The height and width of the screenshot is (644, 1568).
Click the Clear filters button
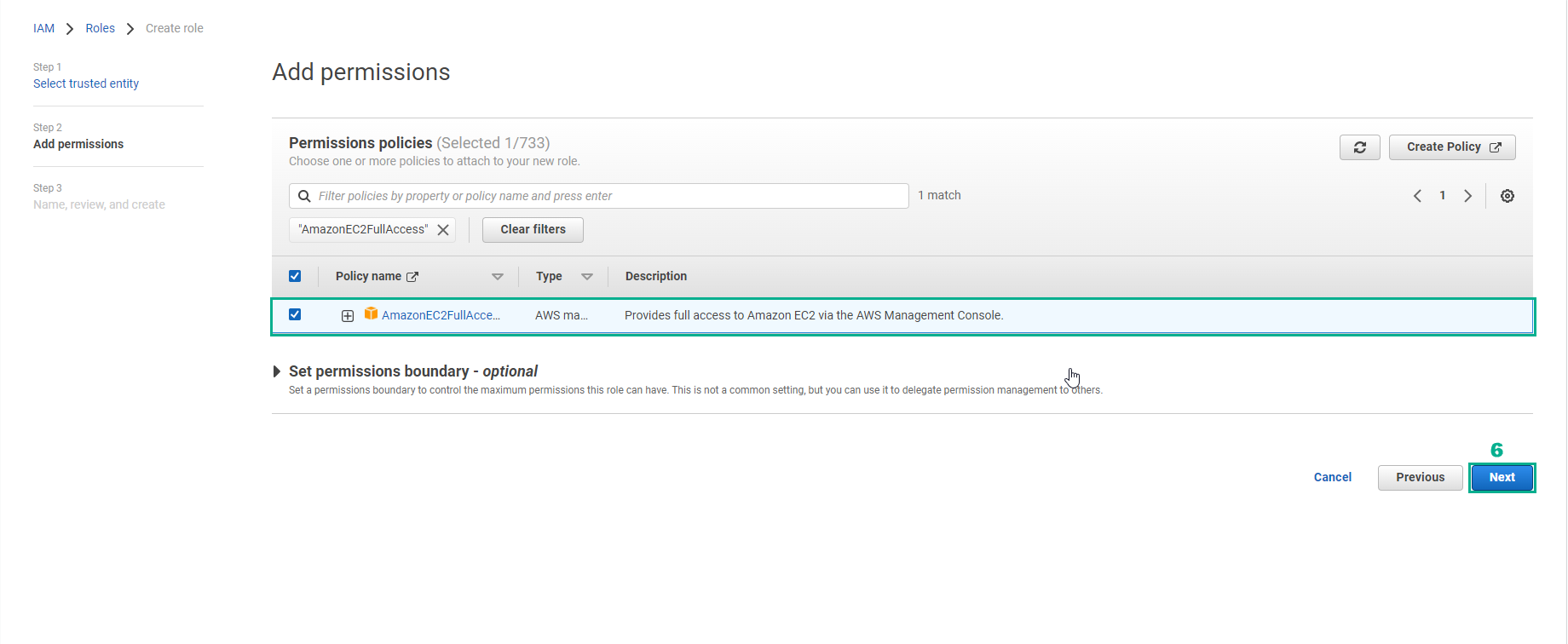tap(533, 230)
